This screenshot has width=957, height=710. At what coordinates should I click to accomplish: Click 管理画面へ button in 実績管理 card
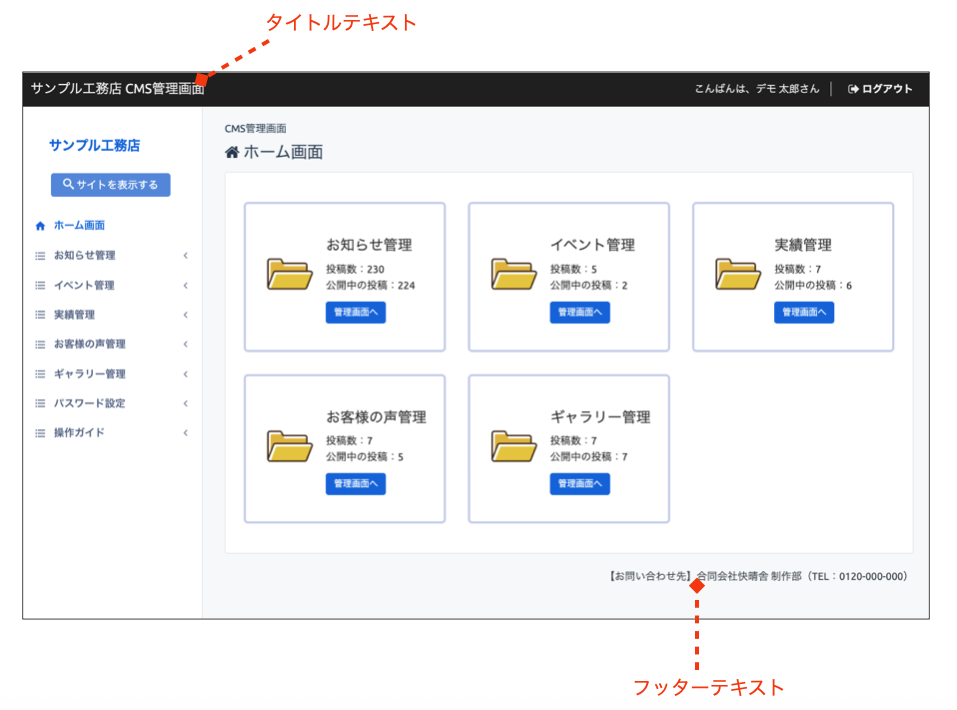[x=804, y=313]
